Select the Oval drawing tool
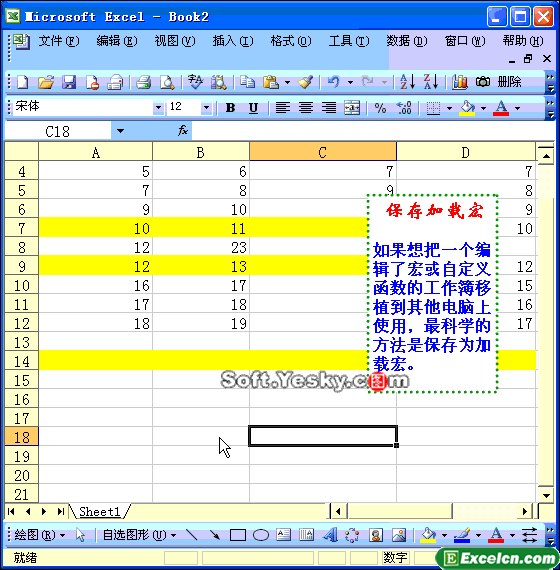Image resolution: width=560 pixels, height=570 pixels. click(261, 535)
